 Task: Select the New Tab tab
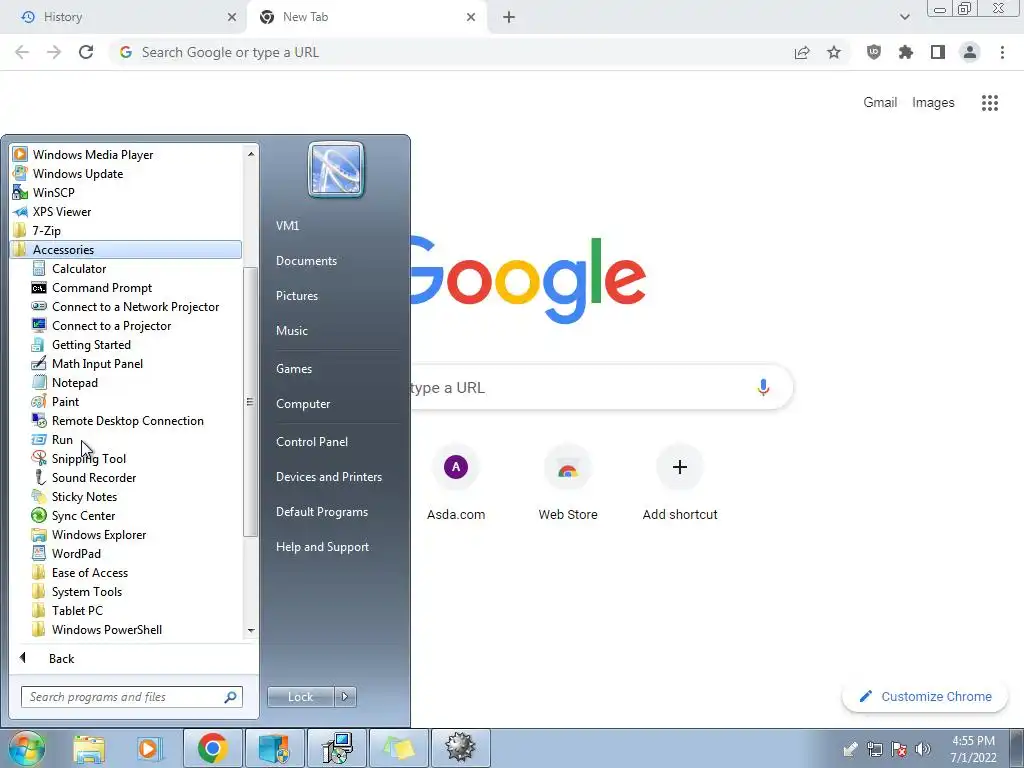tap(366, 17)
